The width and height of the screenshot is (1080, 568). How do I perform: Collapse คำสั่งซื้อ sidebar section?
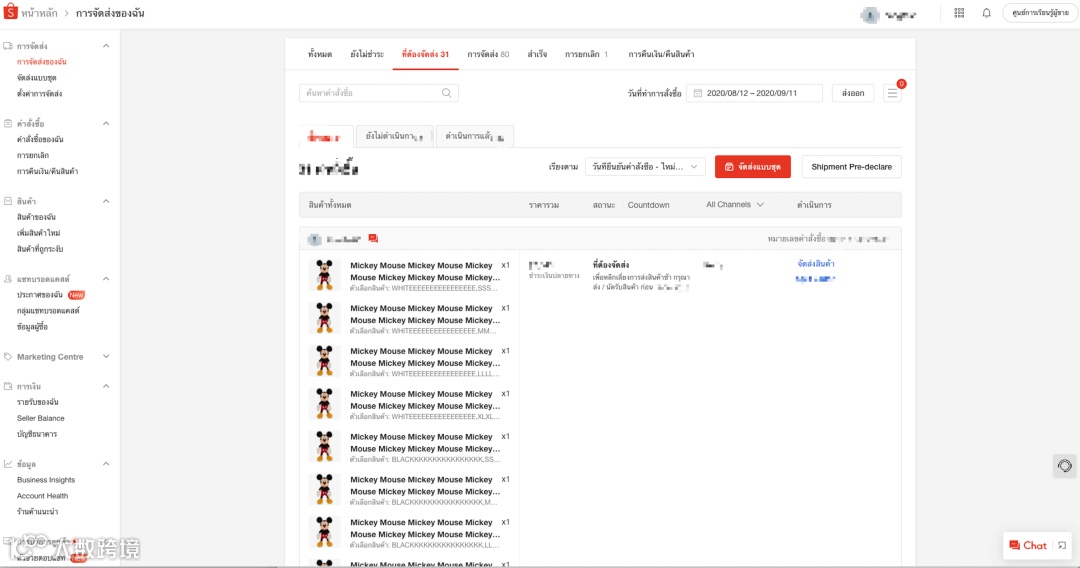pos(106,124)
